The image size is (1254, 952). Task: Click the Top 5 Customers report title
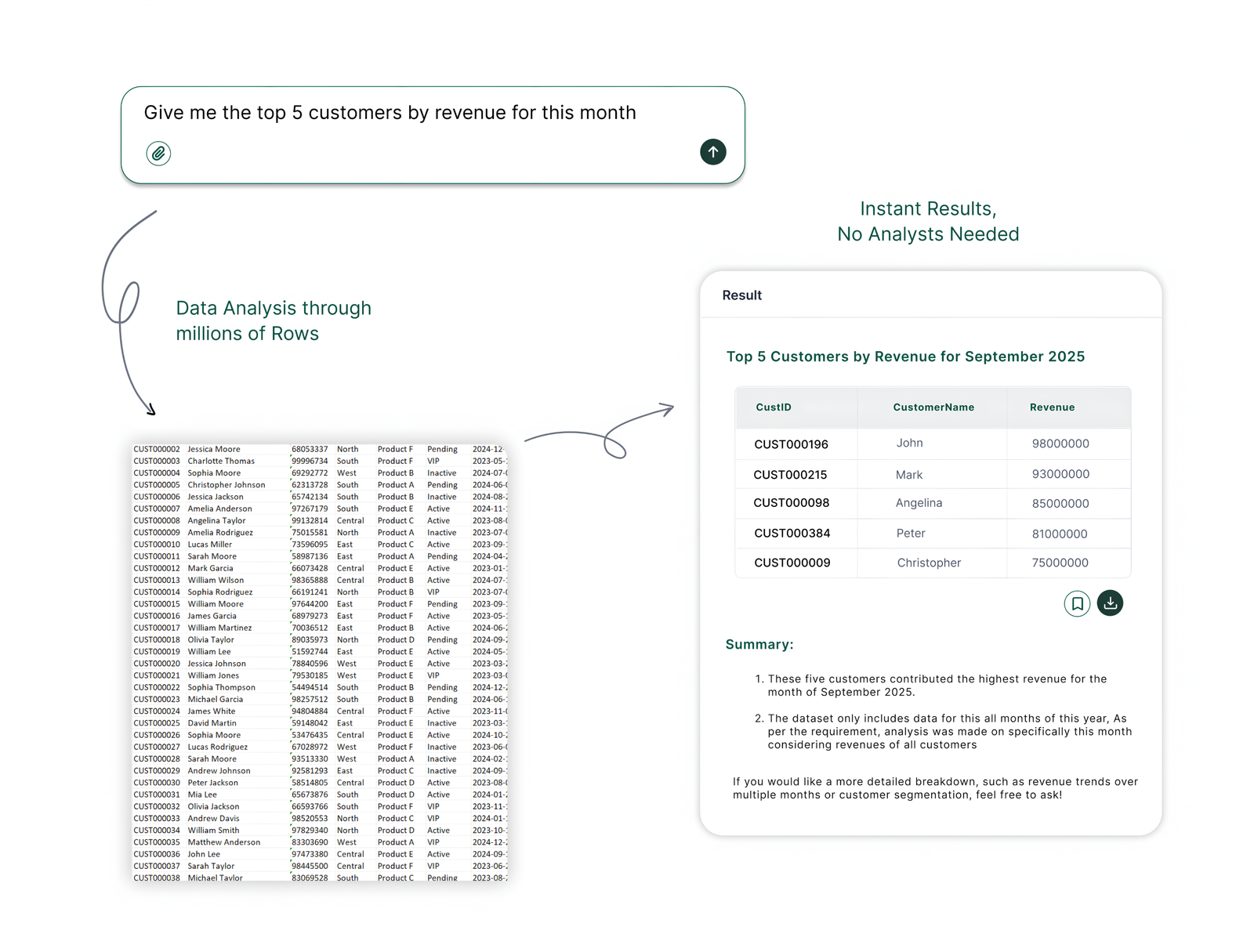[906, 356]
